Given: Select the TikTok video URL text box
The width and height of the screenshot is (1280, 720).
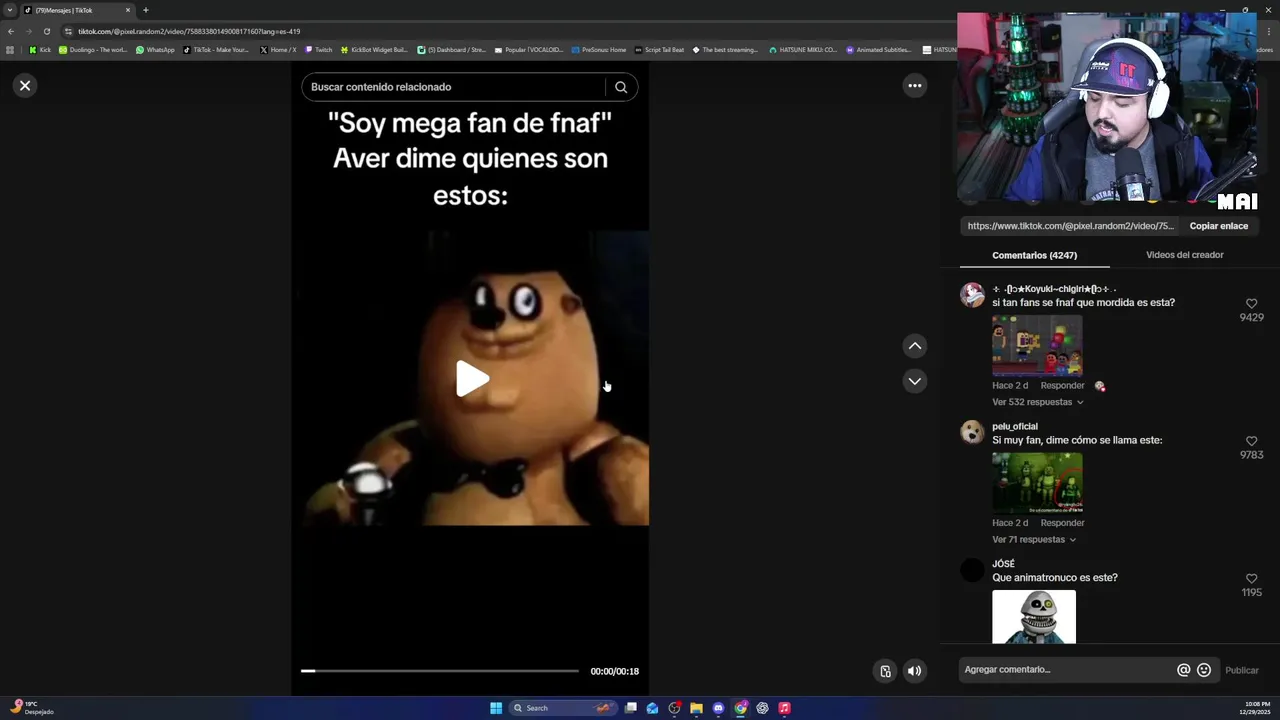Looking at the screenshot, I should [x=1070, y=226].
